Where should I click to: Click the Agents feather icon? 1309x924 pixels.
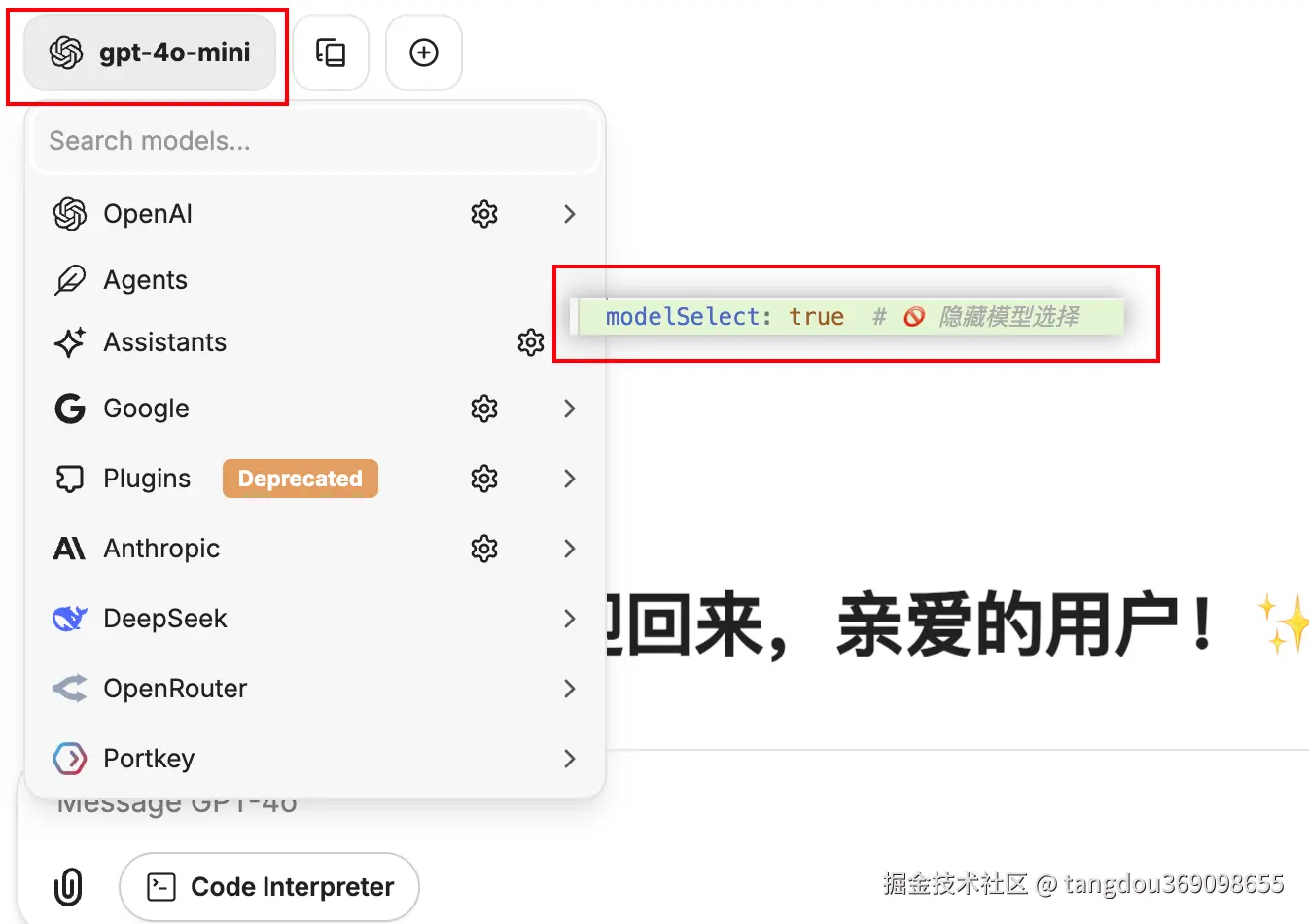pyautogui.click(x=70, y=280)
